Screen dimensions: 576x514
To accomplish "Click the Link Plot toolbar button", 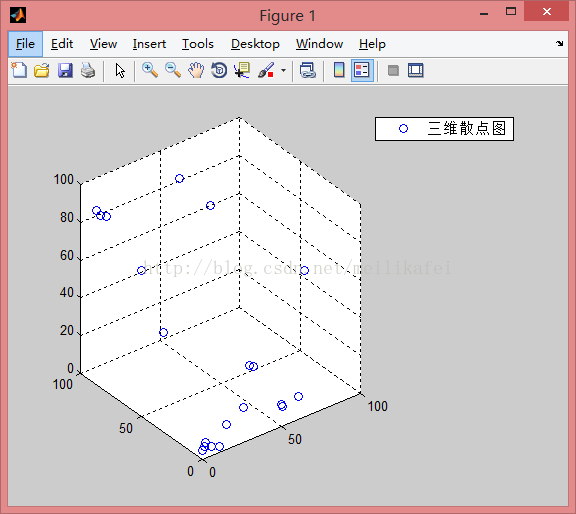I will tap(308, 70).
